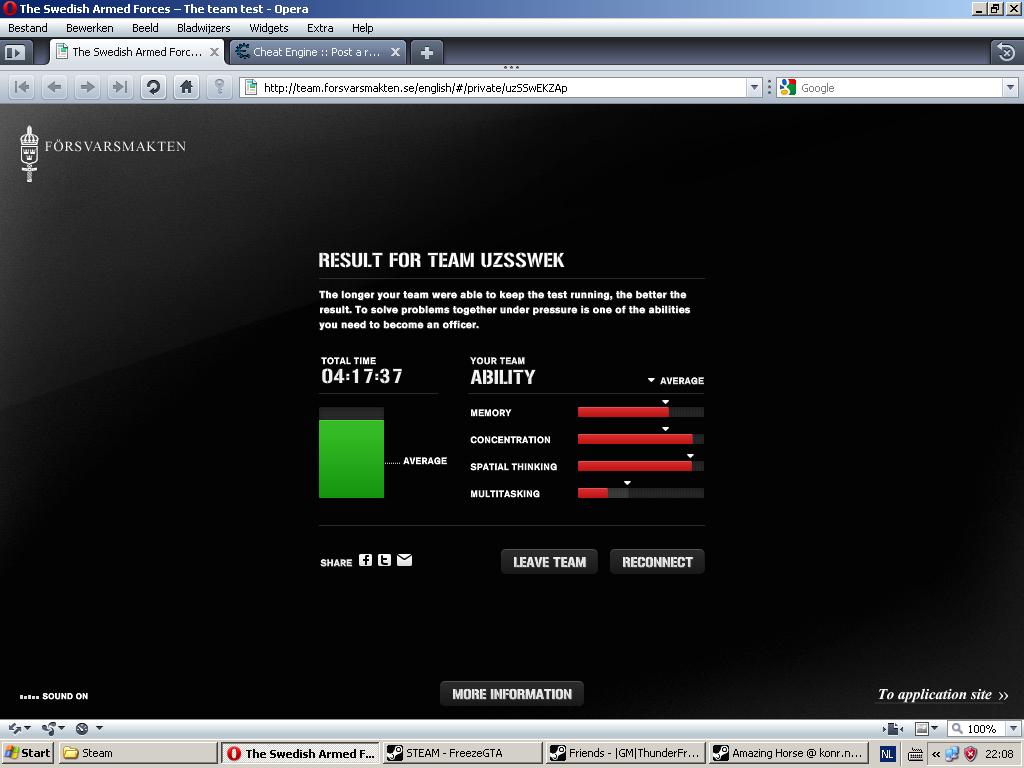Click the total time 04:17:37
The image size is (1024, 768).
tap(362, 376)
